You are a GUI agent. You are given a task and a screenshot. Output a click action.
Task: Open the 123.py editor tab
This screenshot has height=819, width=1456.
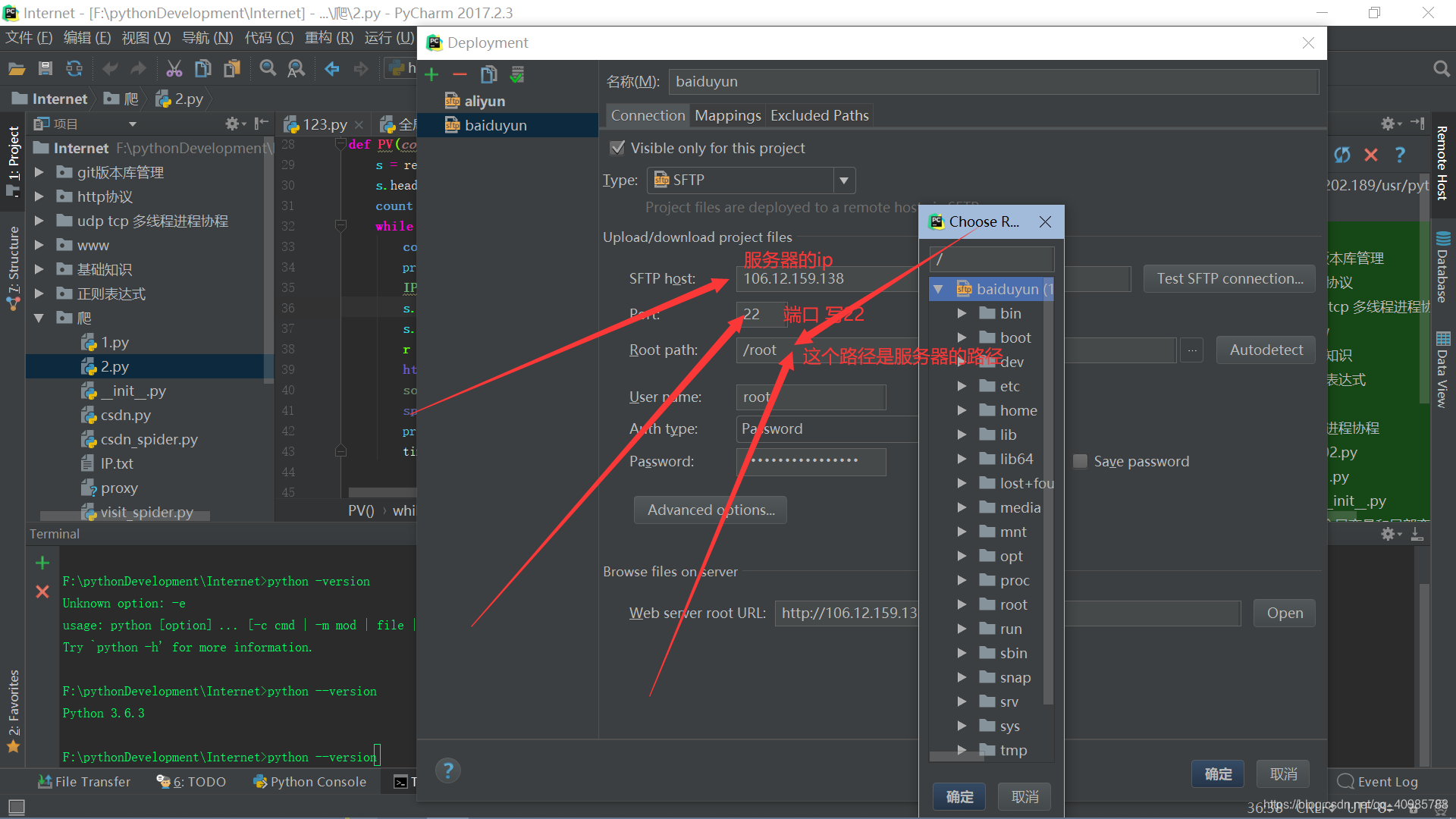click(325, 124)
